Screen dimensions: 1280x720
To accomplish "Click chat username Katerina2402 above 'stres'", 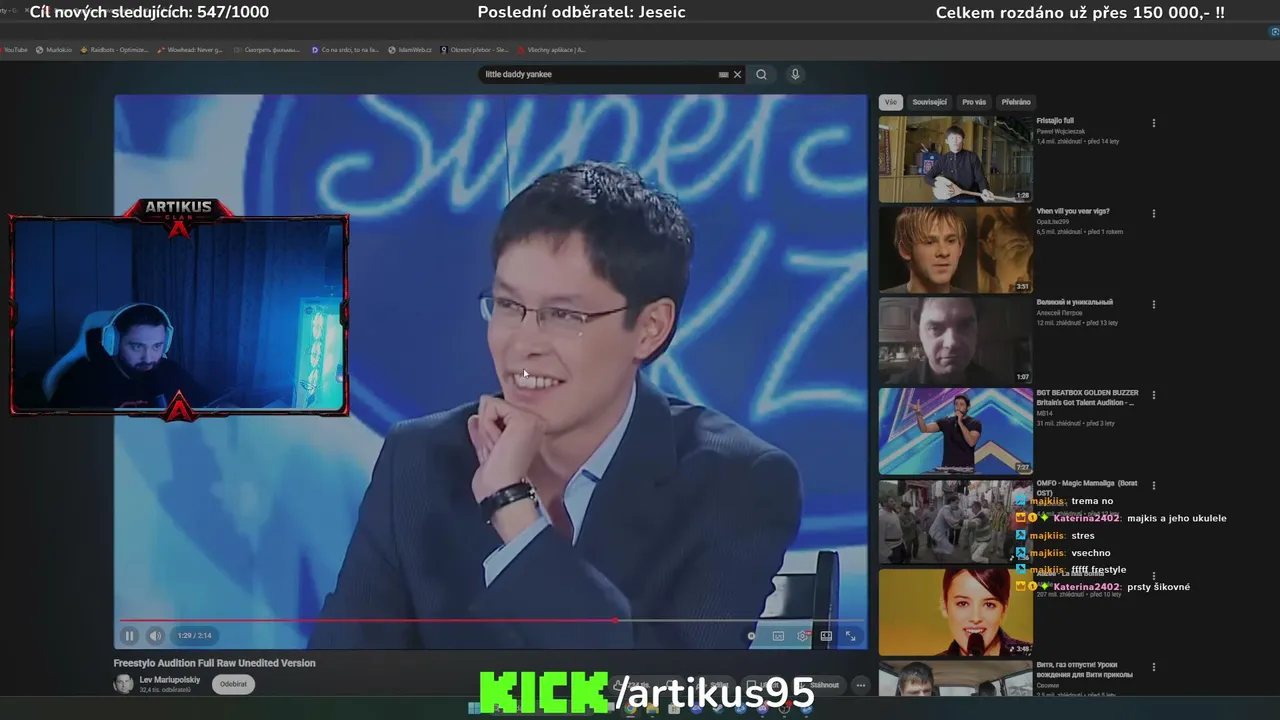I will [x=1086, y=518].
